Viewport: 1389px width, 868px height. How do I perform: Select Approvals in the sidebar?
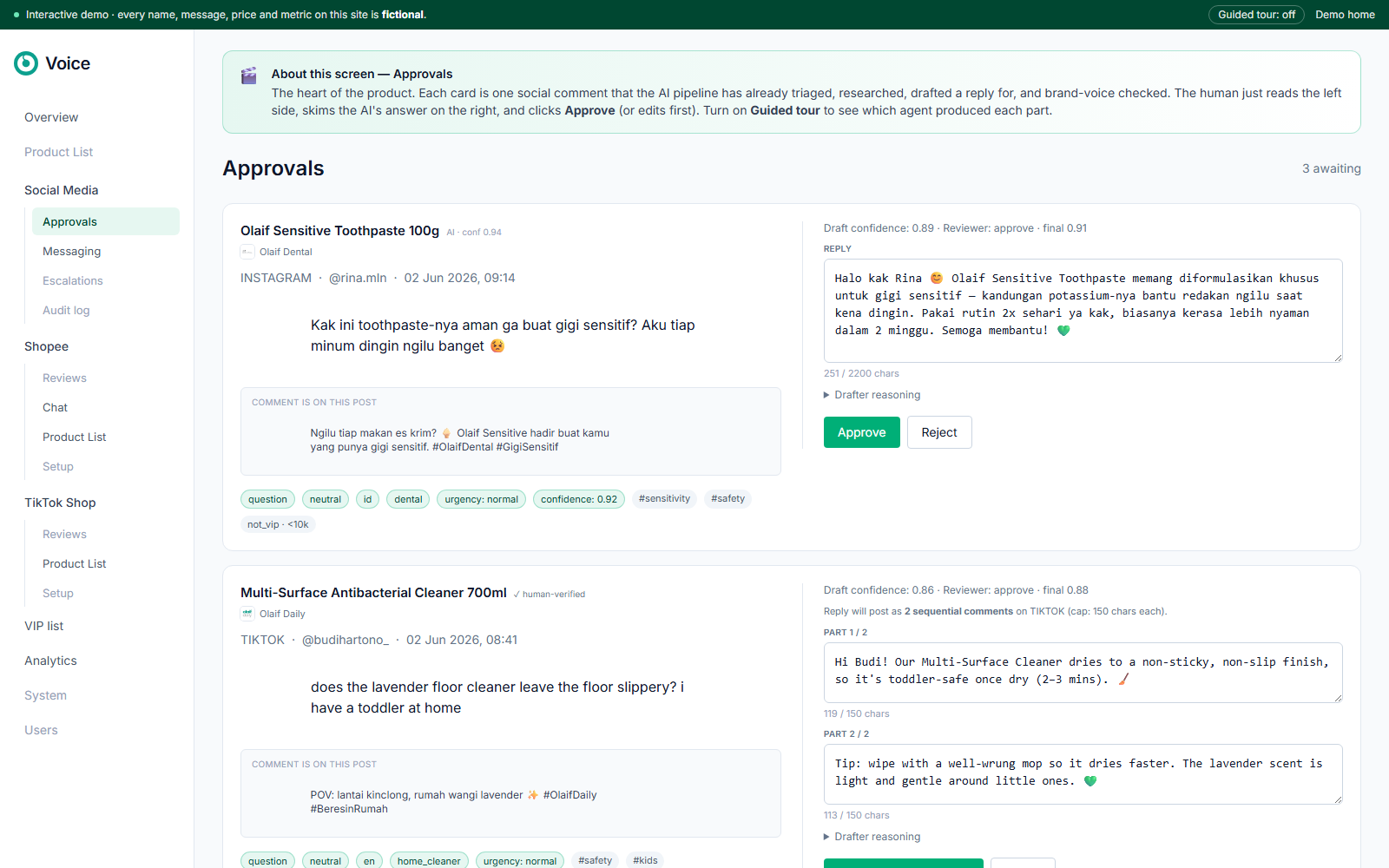[x=106, y=221]
